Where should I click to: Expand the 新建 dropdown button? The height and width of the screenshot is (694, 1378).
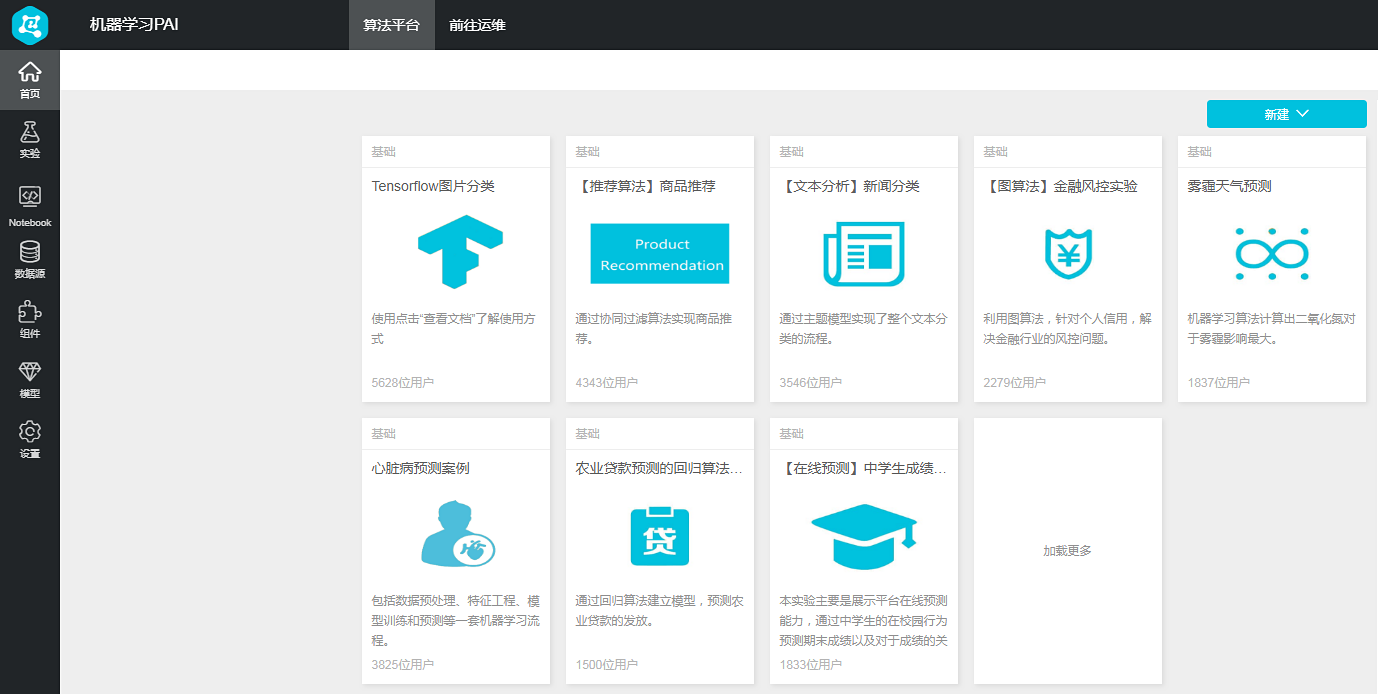coord(1286,114)
